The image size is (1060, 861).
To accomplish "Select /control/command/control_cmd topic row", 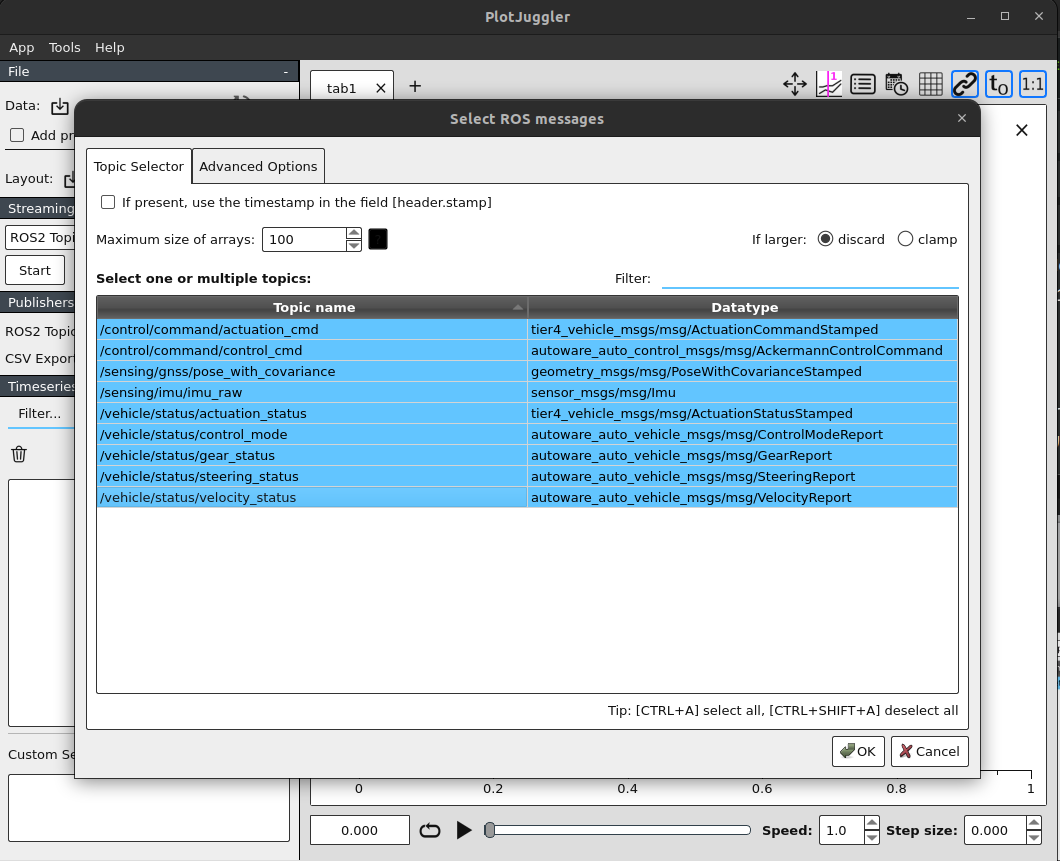I will coord(527,350).
